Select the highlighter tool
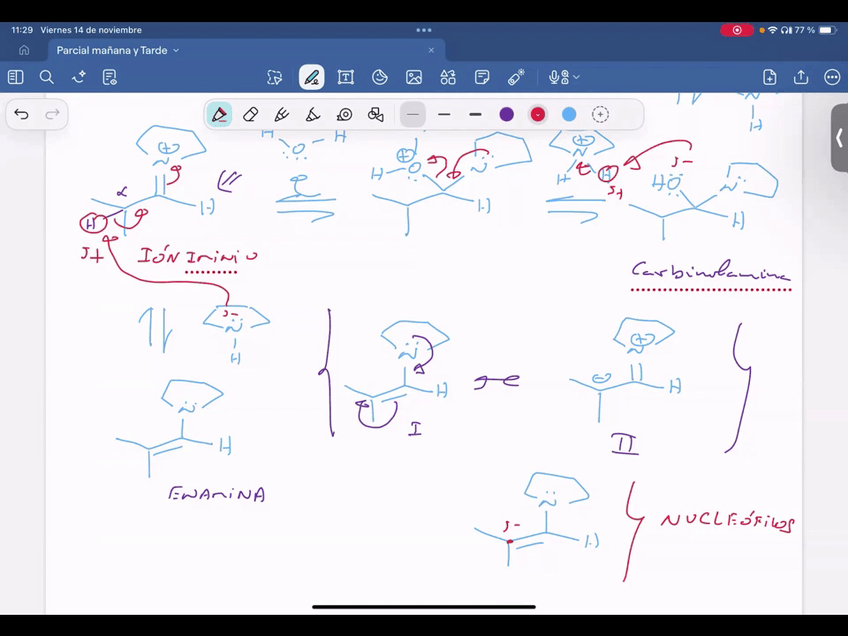 pos(282,115)
